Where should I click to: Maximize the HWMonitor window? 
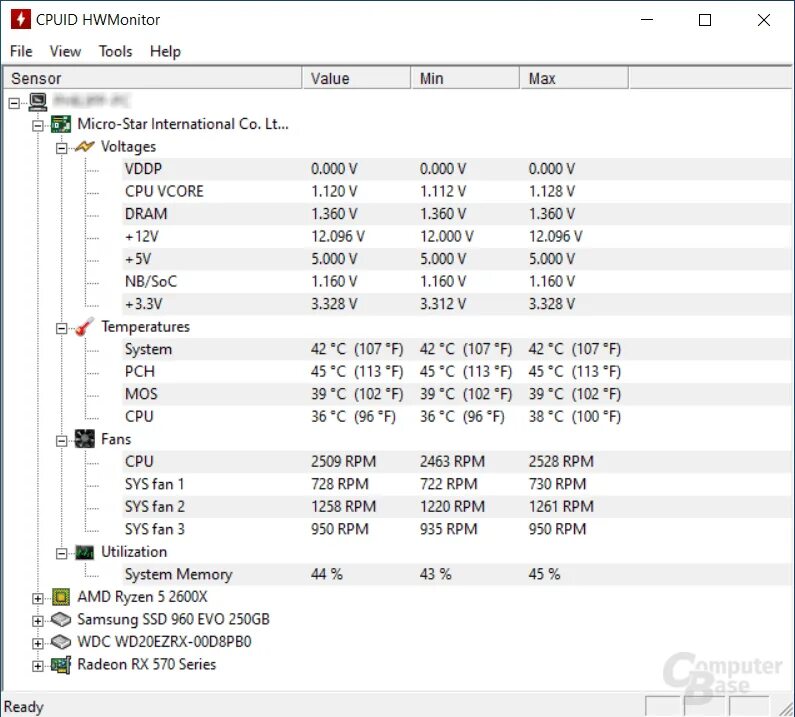click(x=705, y=20)
